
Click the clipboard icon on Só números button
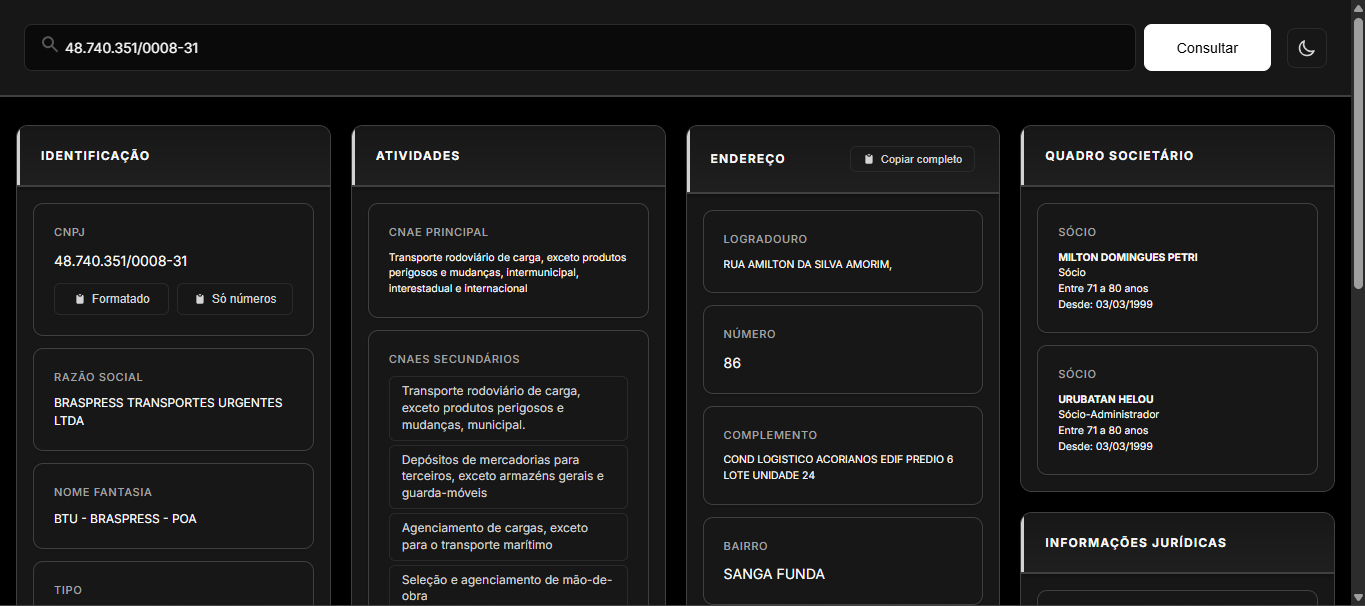pos(202,298)
